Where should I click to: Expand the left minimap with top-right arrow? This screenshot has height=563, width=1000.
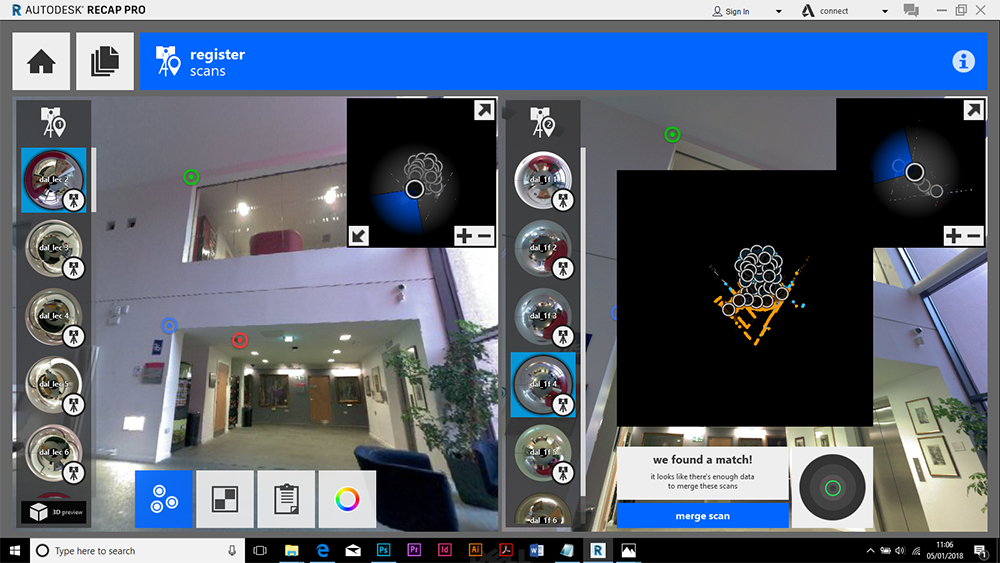[x=483, y=111]
